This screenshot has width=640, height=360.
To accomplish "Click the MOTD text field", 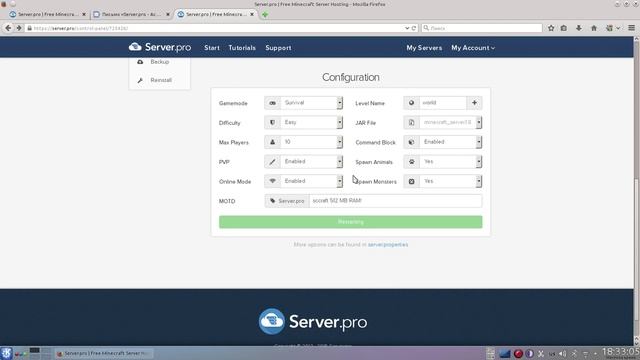I will pos(396,201).
